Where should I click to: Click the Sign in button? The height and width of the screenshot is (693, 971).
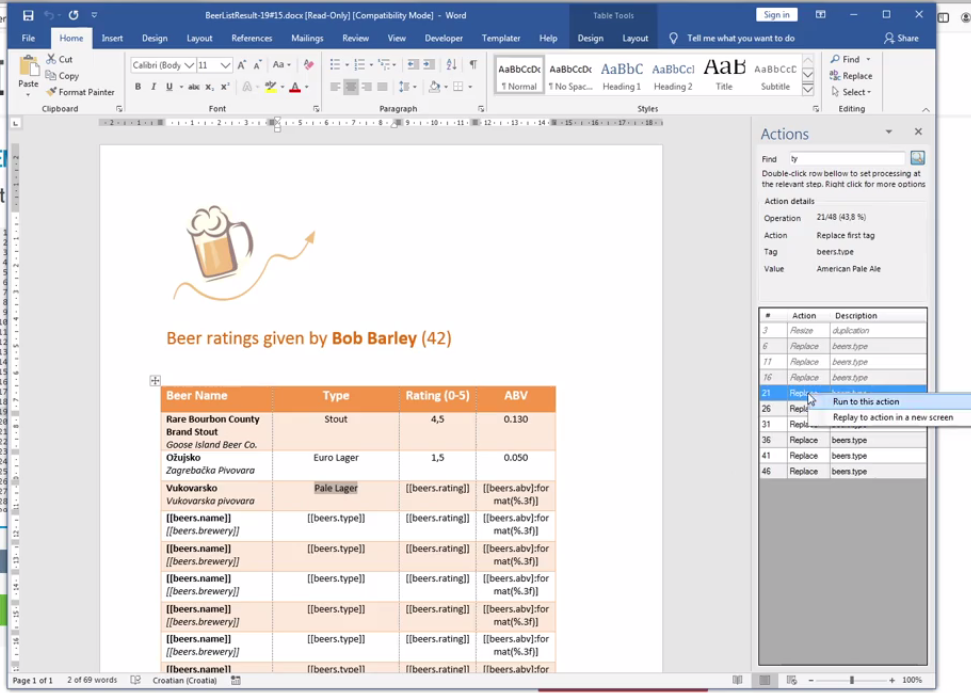coord(776,15)
